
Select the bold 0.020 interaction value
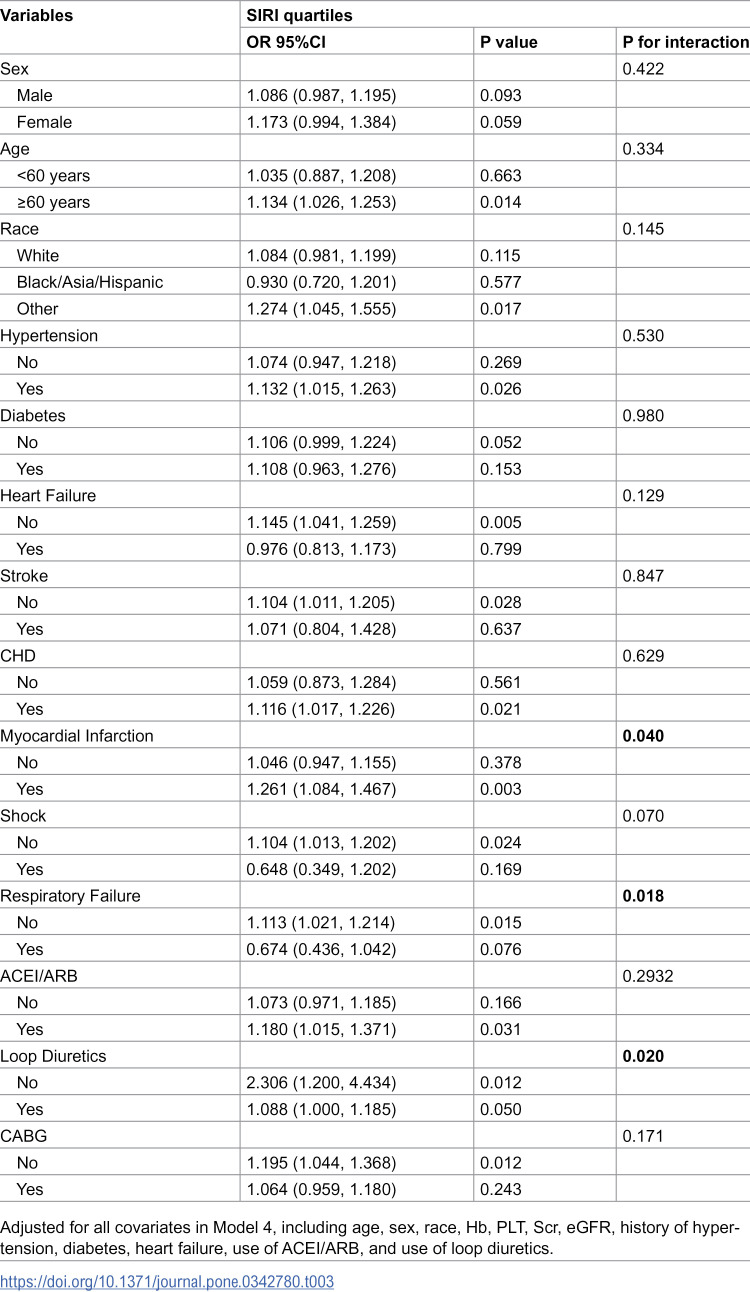pyautogui.click(x=643, y=1056)
